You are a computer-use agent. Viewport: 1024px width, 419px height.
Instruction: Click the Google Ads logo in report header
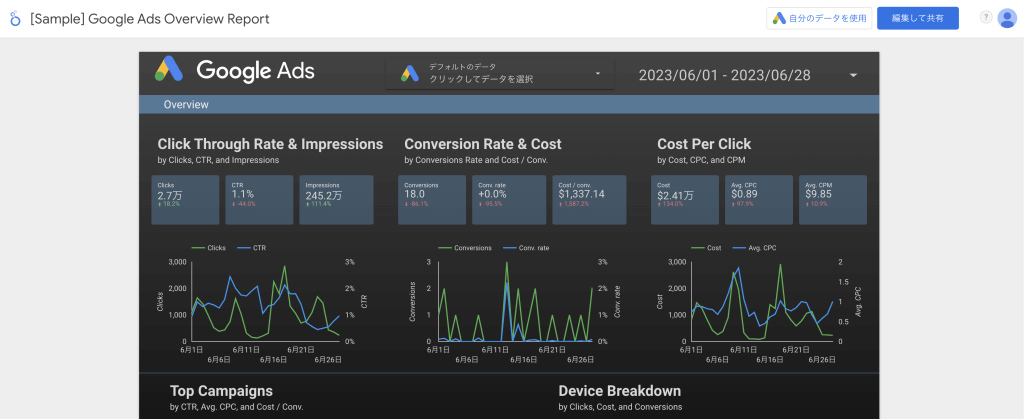[234, 70]
